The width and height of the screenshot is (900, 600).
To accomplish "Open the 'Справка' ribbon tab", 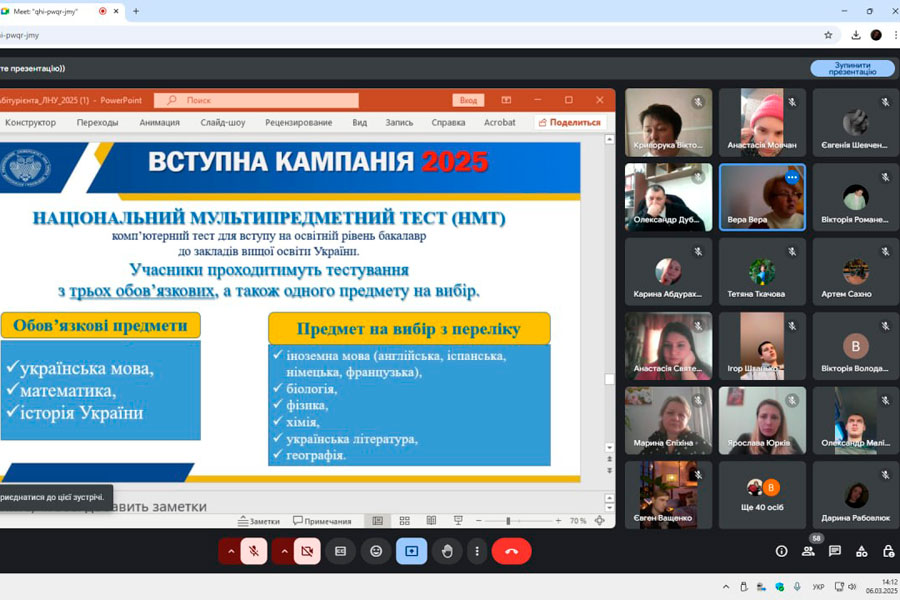I will (448, 122).
